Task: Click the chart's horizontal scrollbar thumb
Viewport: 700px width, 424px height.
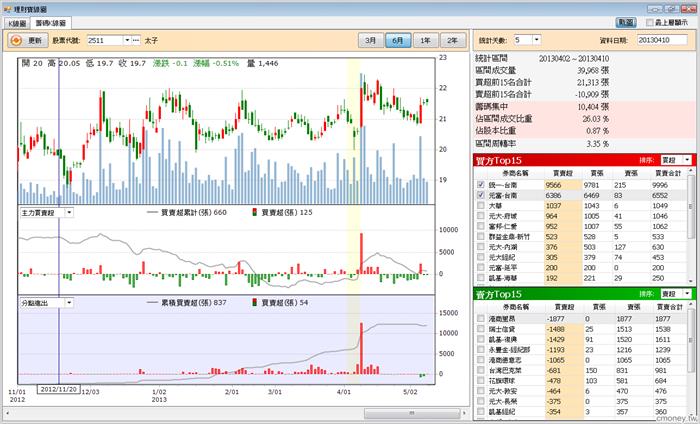Action: pos(411,413)
